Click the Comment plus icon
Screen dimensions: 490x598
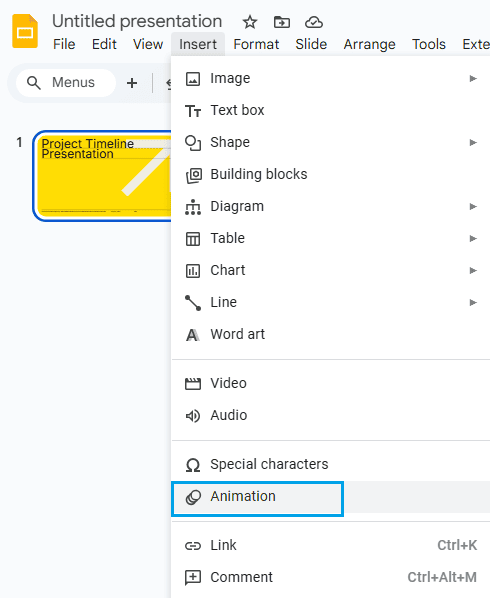(193, 578)
